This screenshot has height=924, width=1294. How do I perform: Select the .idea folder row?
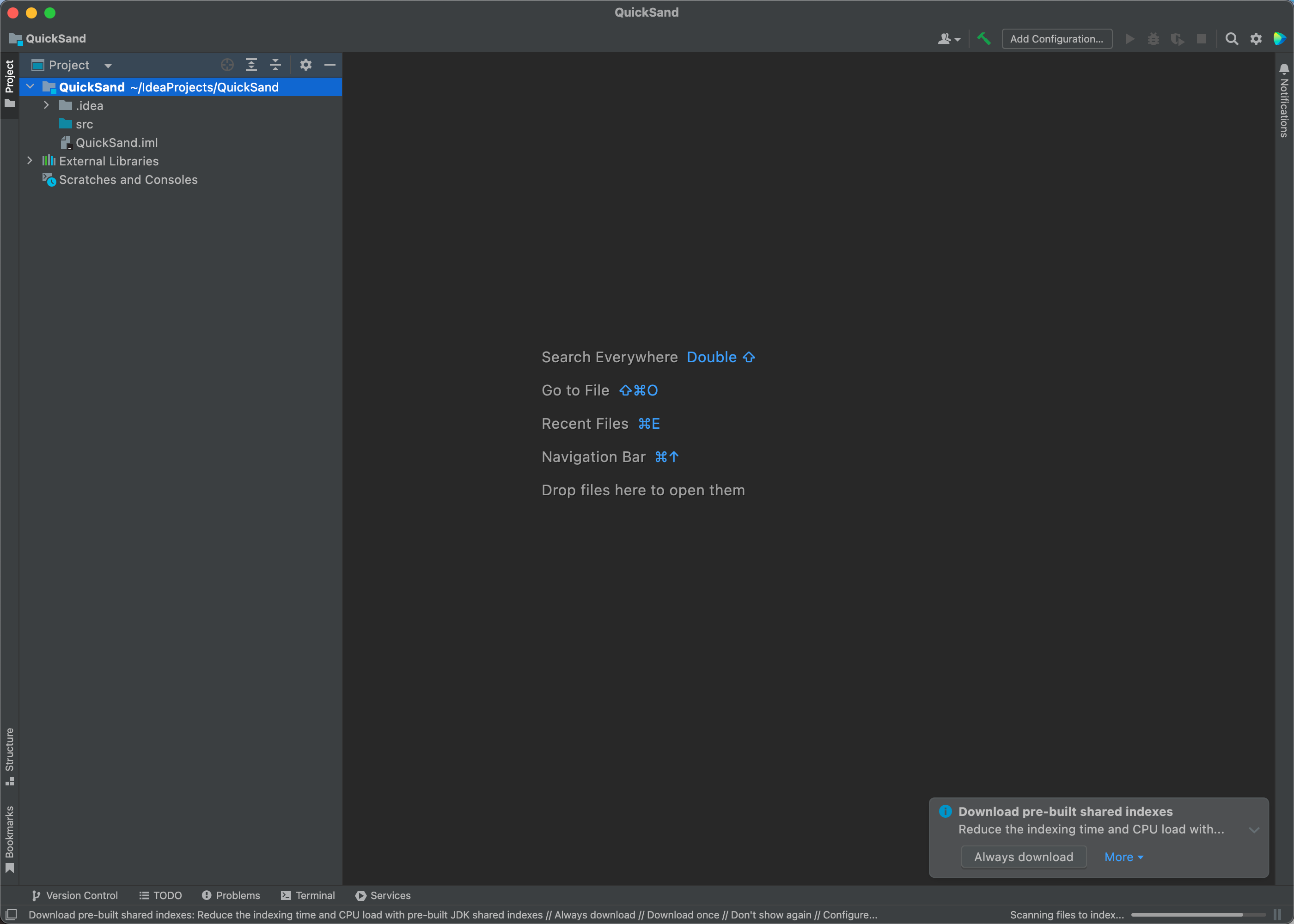click(x=181, y=105)
